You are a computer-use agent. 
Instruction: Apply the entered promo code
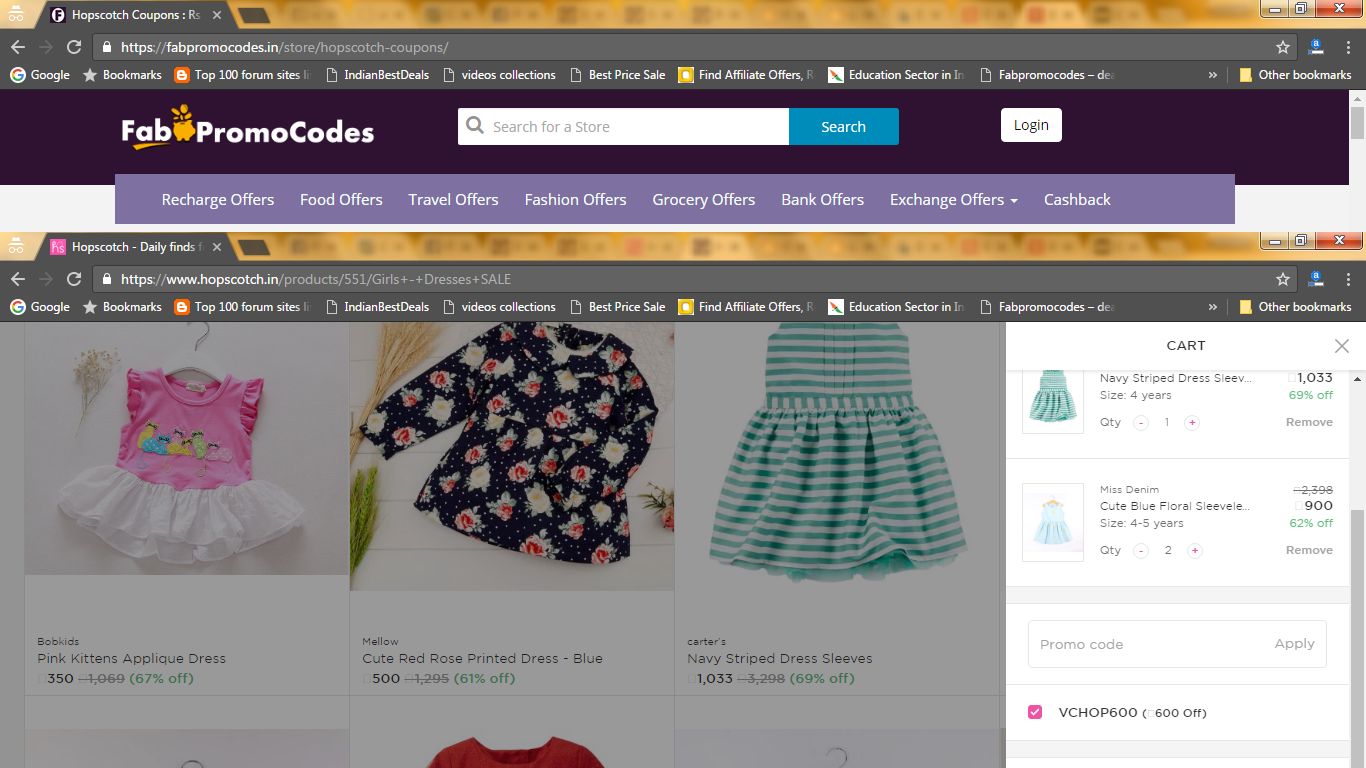point(1294,644)
